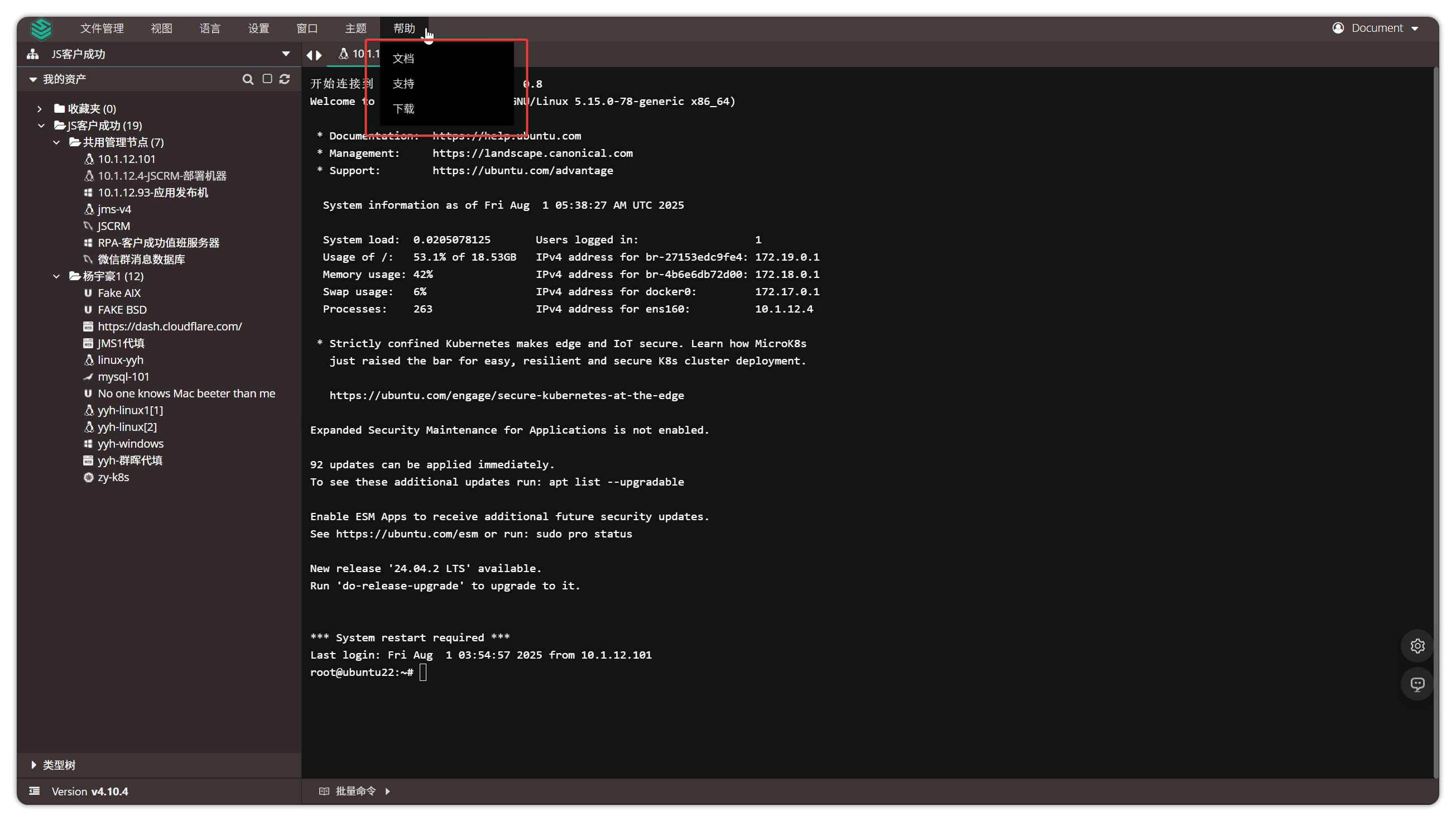Open the chat assistant icon
The width and height of the screenshot is (1456, 816).
pyautogui.click(x=1417, y=684)
